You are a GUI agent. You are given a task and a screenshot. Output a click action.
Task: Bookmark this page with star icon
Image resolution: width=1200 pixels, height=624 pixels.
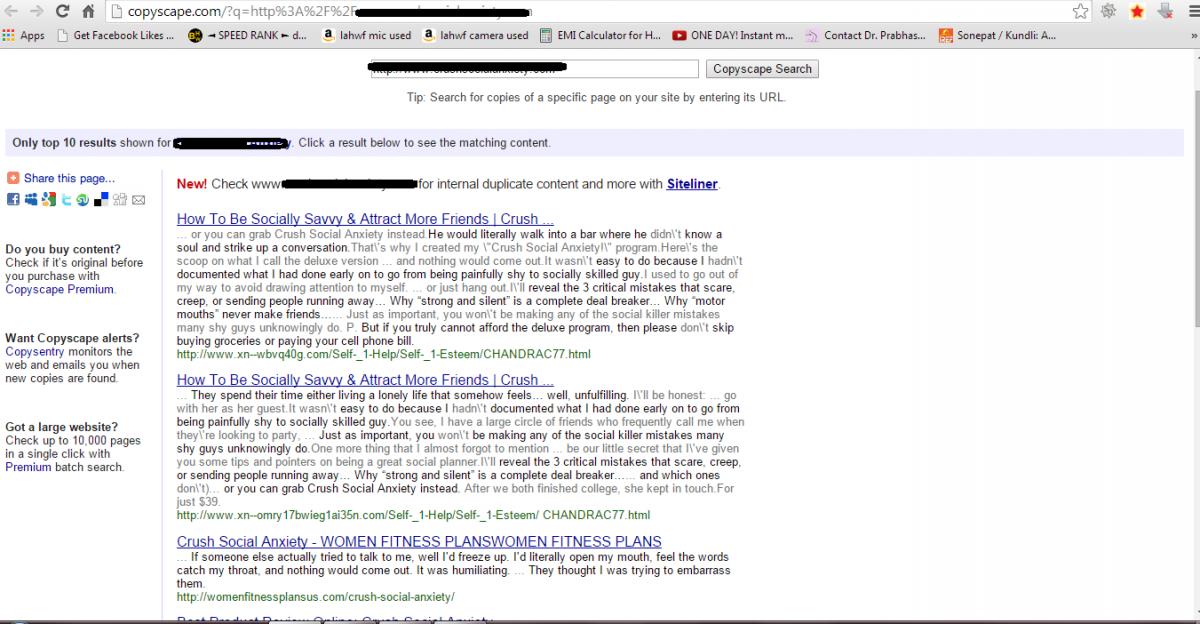point(1081,12)
